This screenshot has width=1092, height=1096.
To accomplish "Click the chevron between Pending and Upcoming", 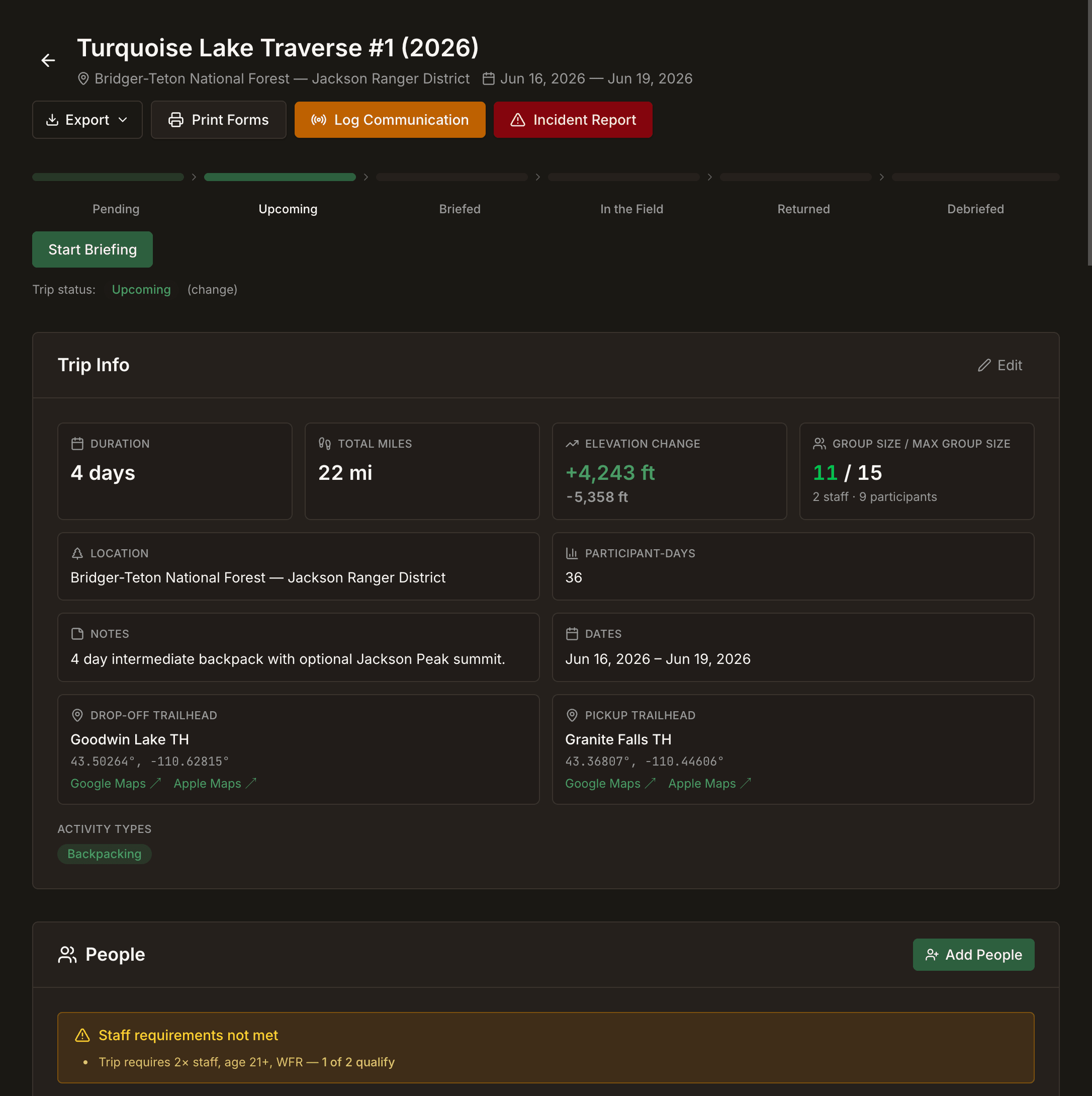I will coord(194,177).
